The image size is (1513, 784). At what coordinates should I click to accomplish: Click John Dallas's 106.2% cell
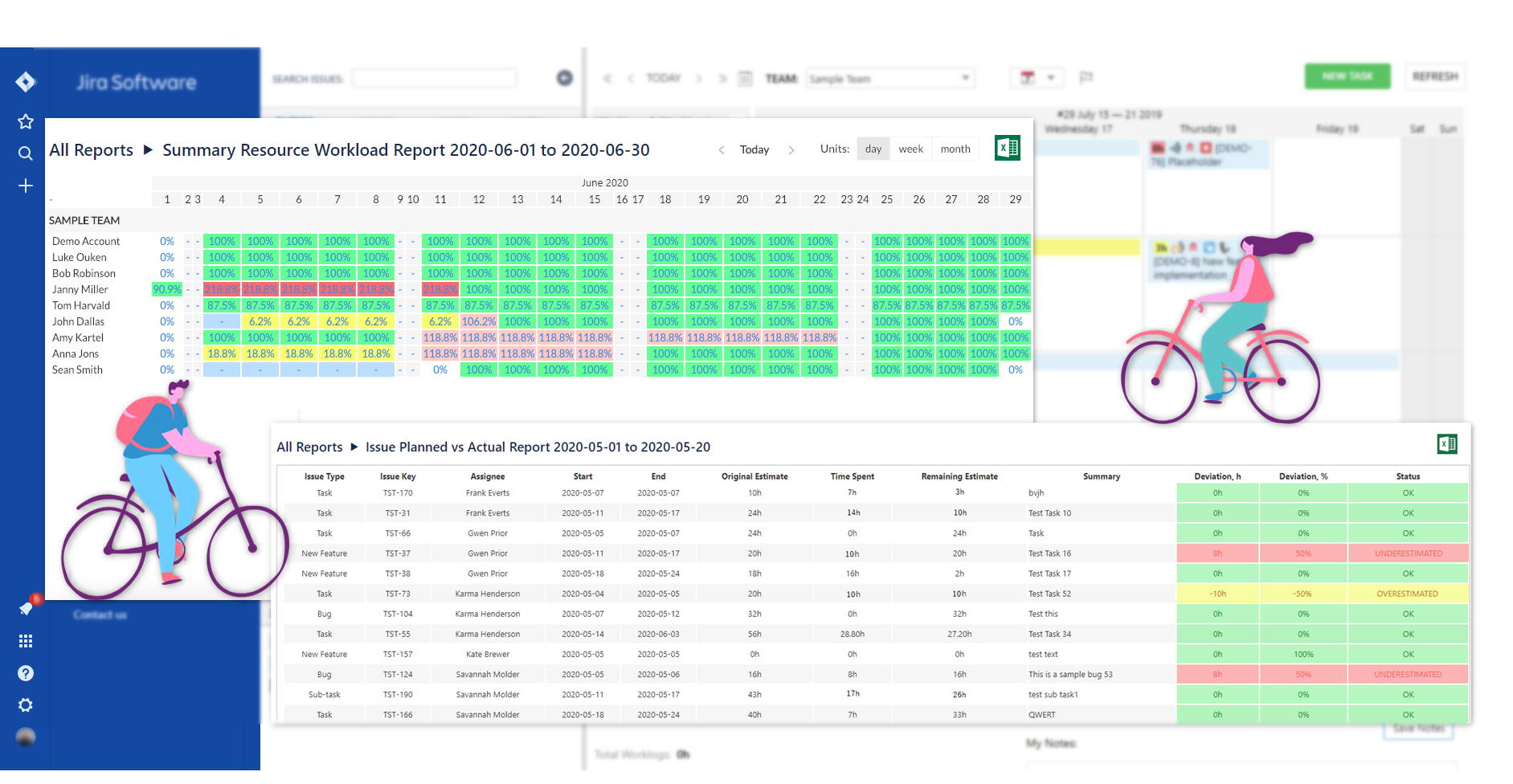(x=479, y=321)
